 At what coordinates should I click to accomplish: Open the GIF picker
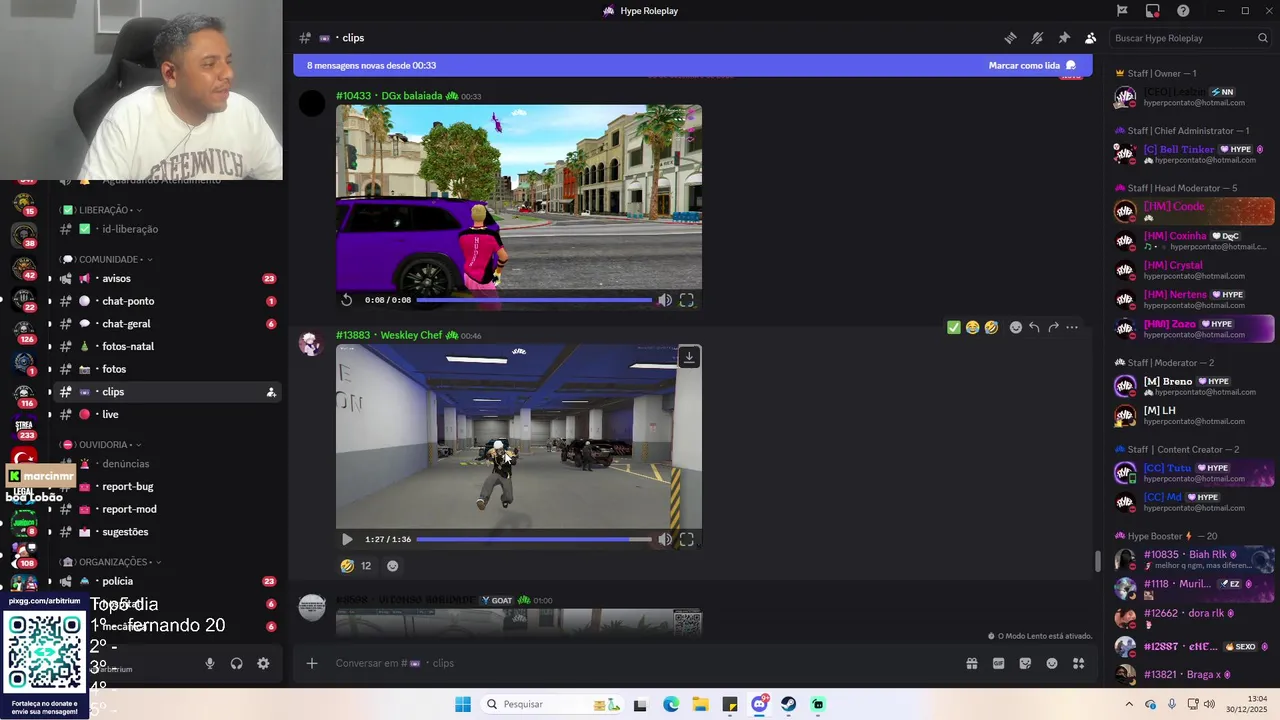[998, 663]
